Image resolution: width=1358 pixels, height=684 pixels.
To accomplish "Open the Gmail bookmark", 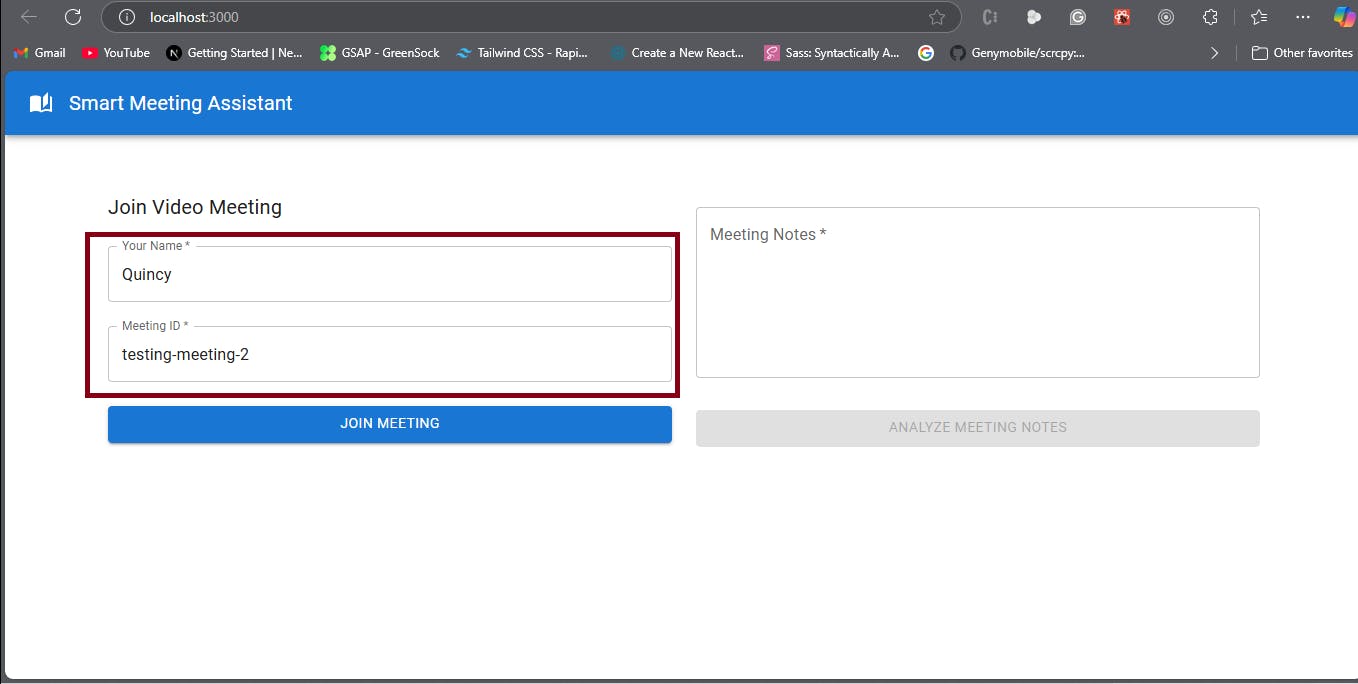I will coord(39,53).
